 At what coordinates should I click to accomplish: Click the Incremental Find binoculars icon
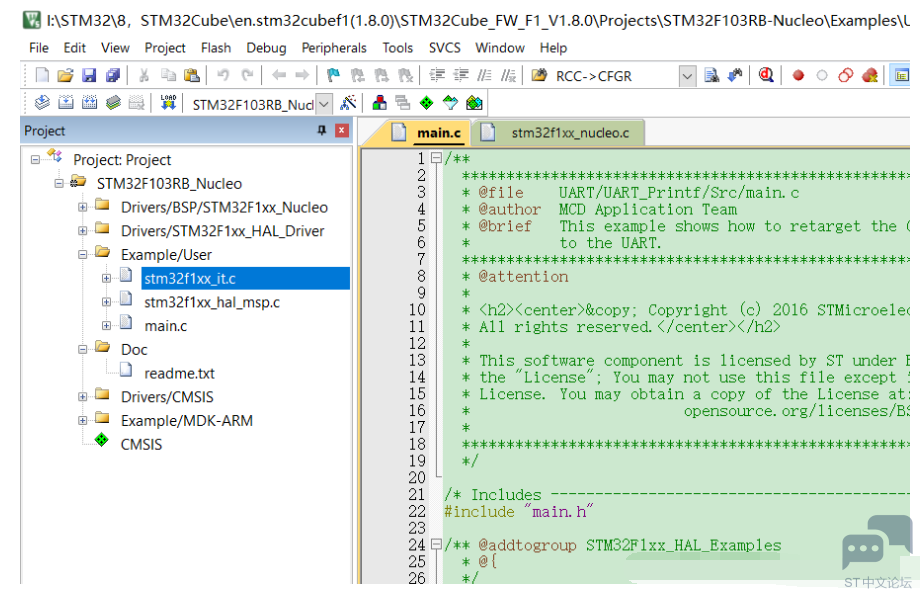tap(735, 75)
